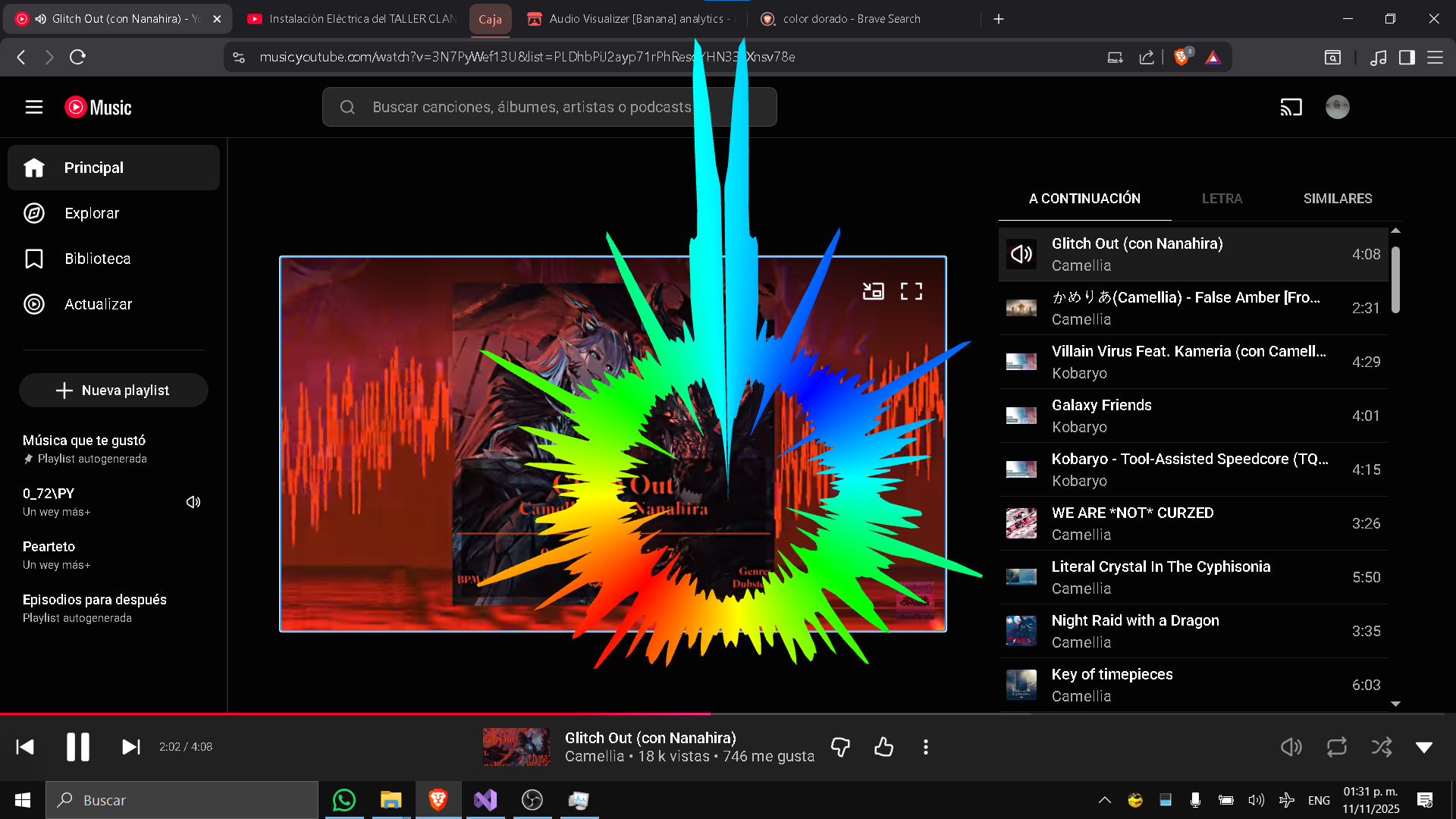The image size is (1456, 819).
Task: Toggle shuffle mode
Action: [x=1382, y=747]
